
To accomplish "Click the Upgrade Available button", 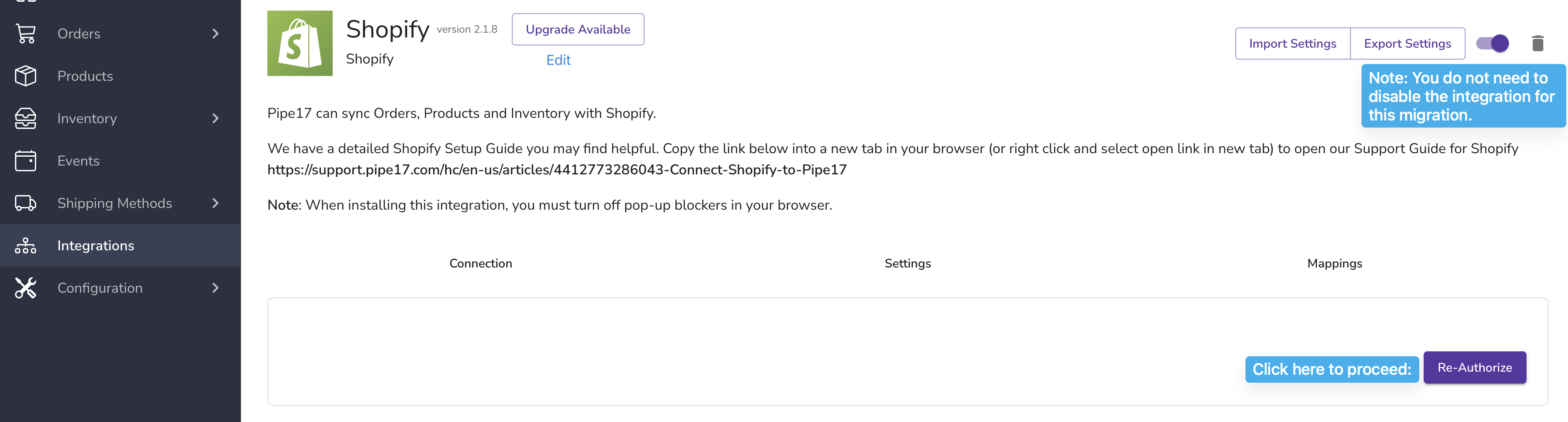I will tap(578, 29).
